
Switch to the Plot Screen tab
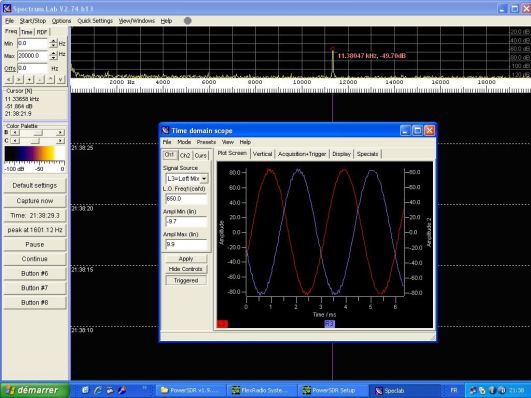point(232,153)
